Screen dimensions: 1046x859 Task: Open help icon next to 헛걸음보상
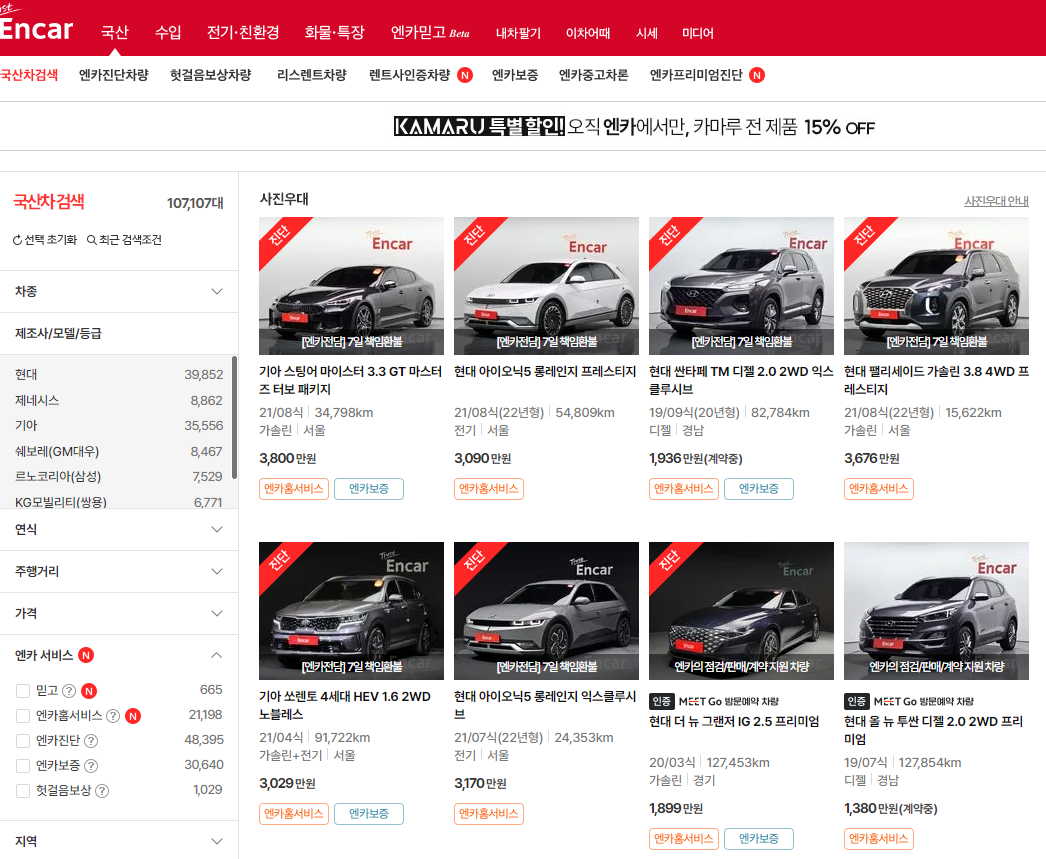coord(102,791)
